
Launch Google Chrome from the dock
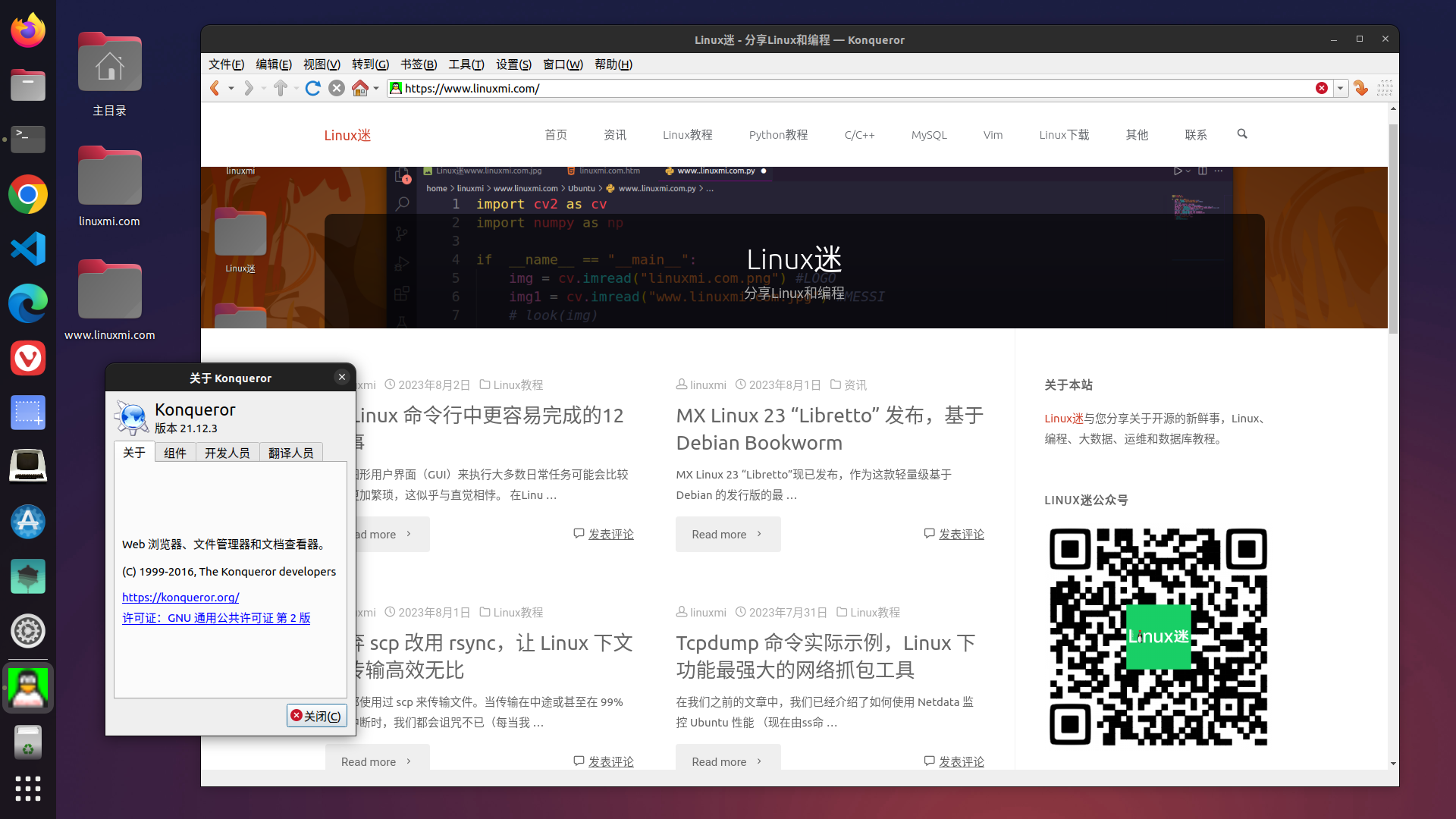coord(28,195)
